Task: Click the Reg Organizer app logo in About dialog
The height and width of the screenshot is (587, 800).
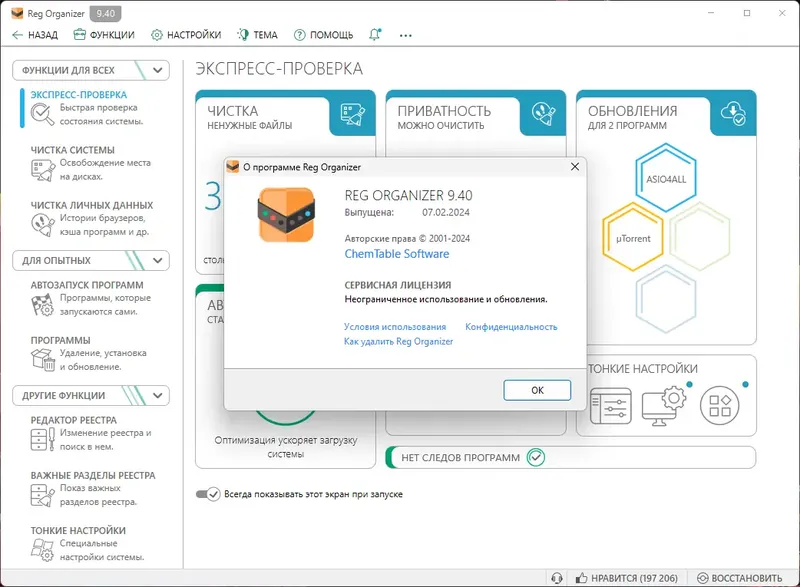Action: pyautogui.click(x=286, y=215)
